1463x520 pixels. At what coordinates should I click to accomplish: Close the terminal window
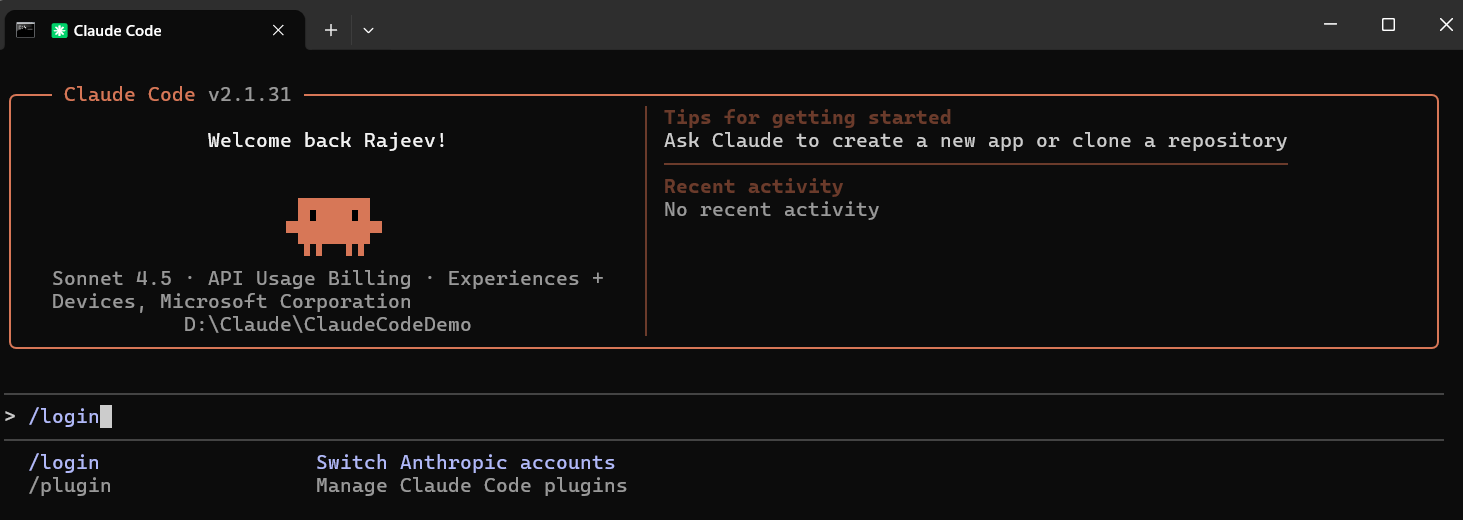tap(1445, 25)
